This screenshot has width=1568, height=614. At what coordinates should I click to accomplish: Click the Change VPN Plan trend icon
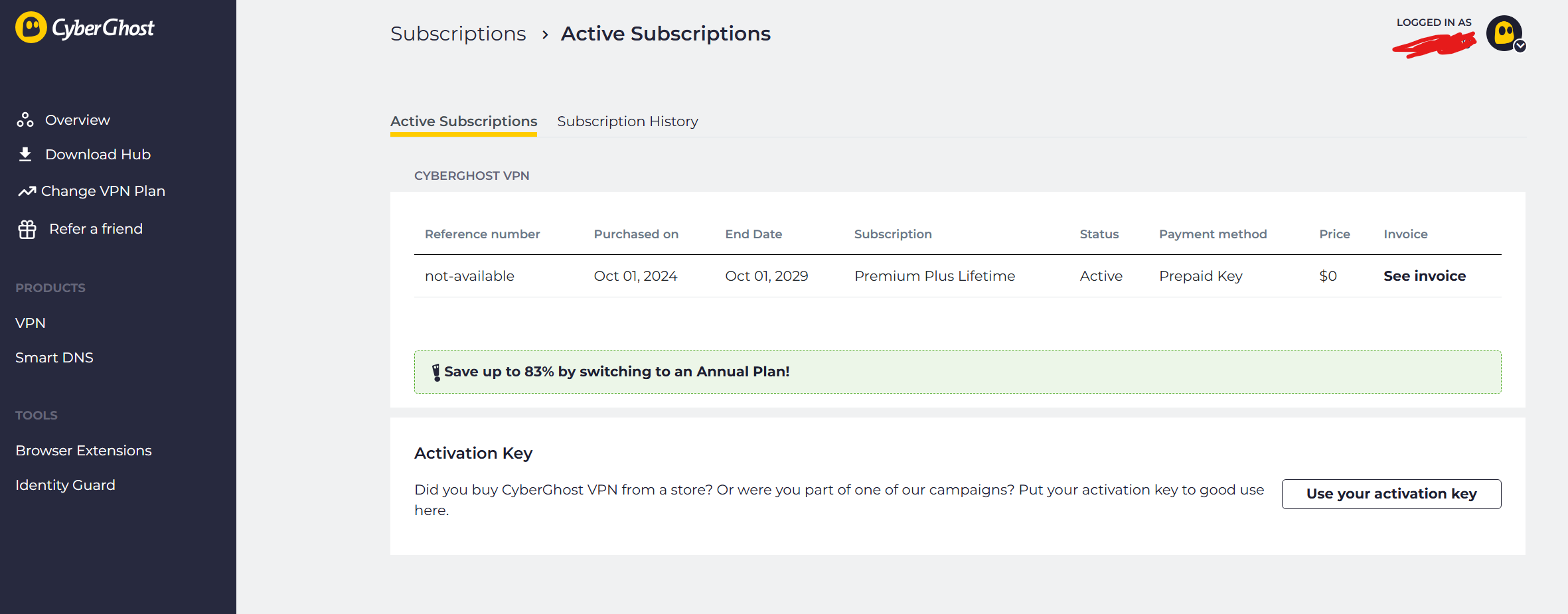pos(27,191)
